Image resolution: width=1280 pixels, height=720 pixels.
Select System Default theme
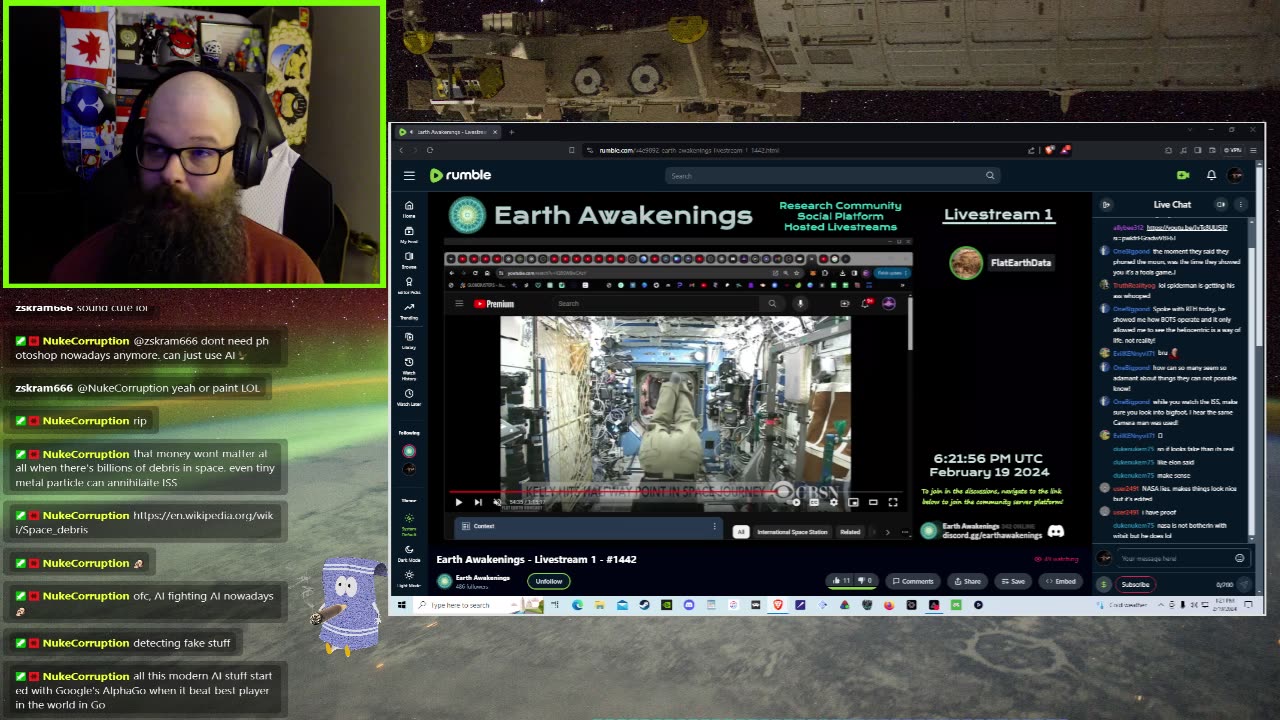pyautogui.click(x=409, y=525)
